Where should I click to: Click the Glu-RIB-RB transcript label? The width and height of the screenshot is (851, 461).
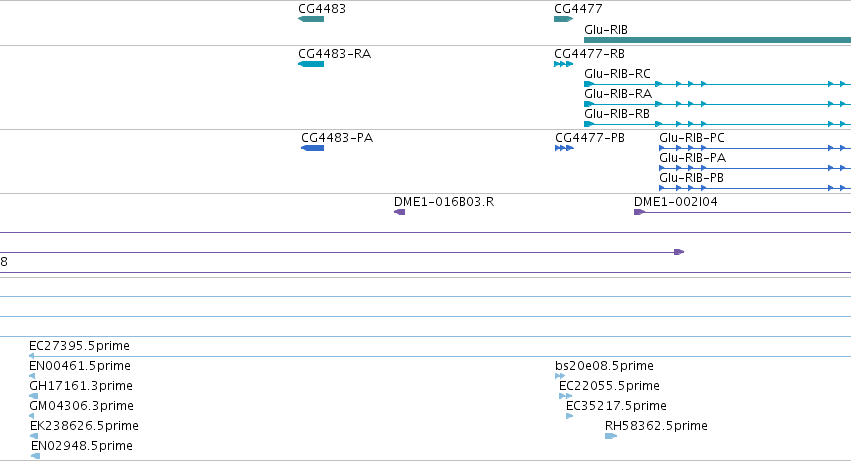pyautogui.click(x=617, y=114)
